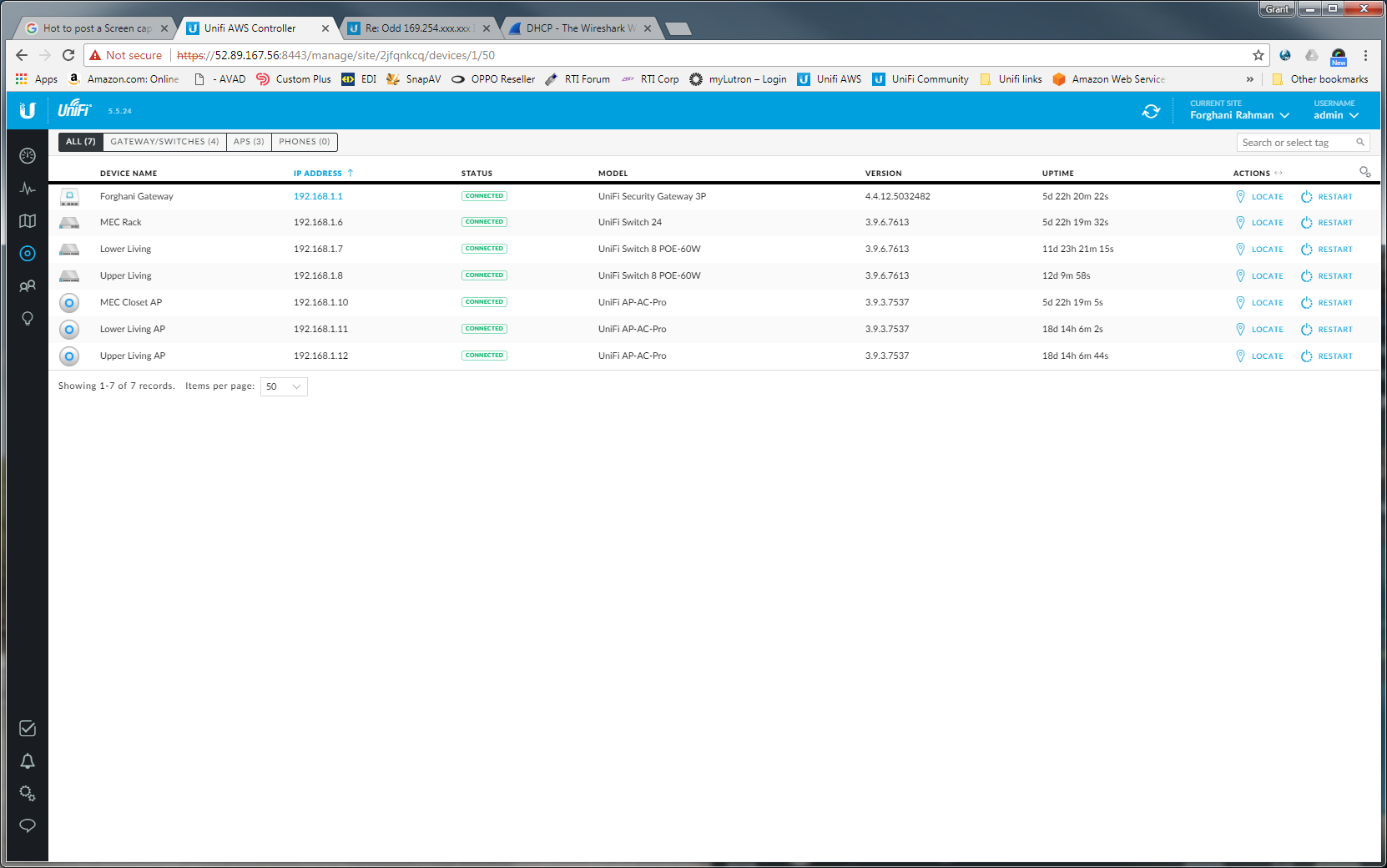Open table column customization gear
The image size is (1387, 868).
[1365, 172]
